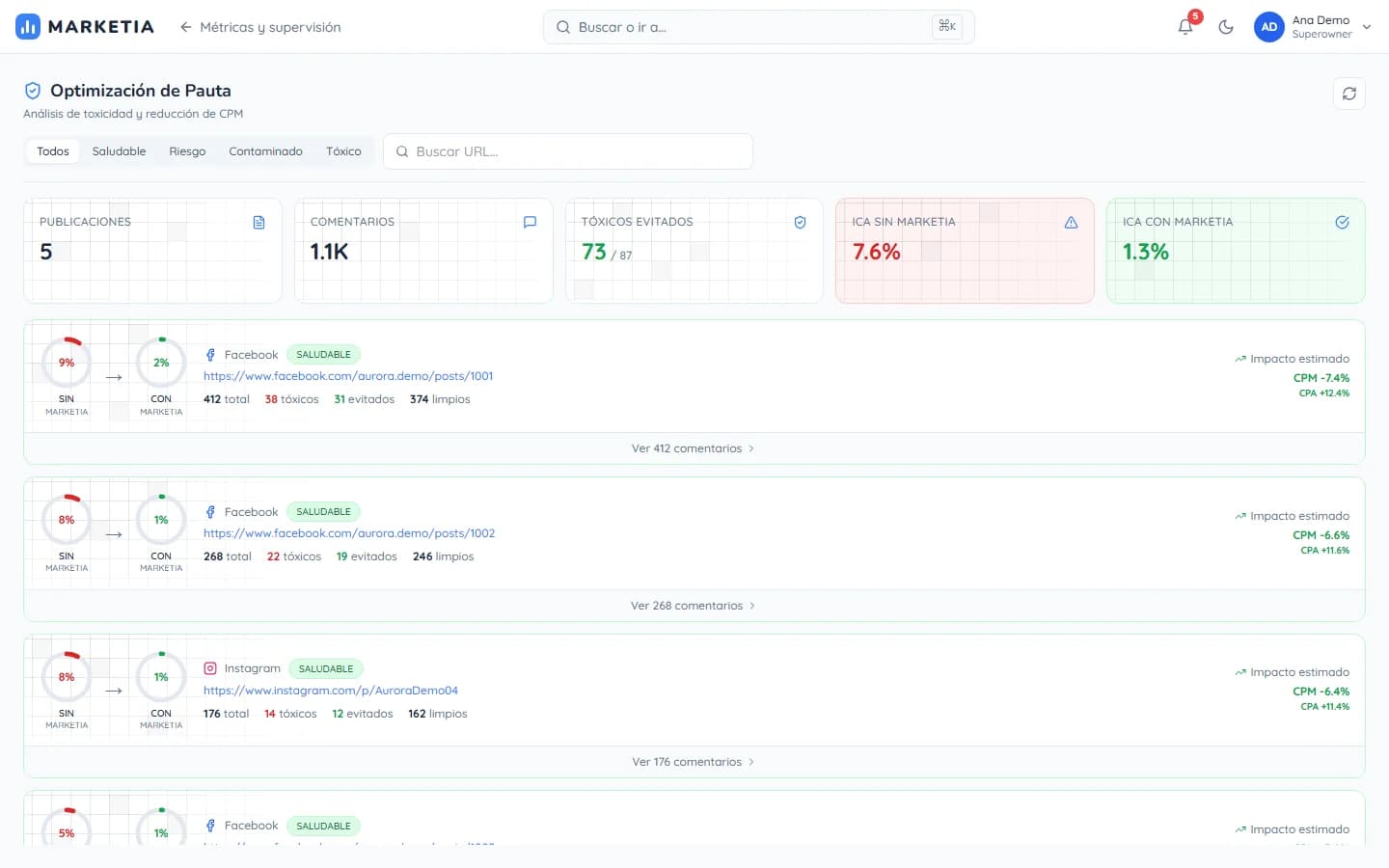Switch to the Contaminado filter tab

click(x=265, y=151)
